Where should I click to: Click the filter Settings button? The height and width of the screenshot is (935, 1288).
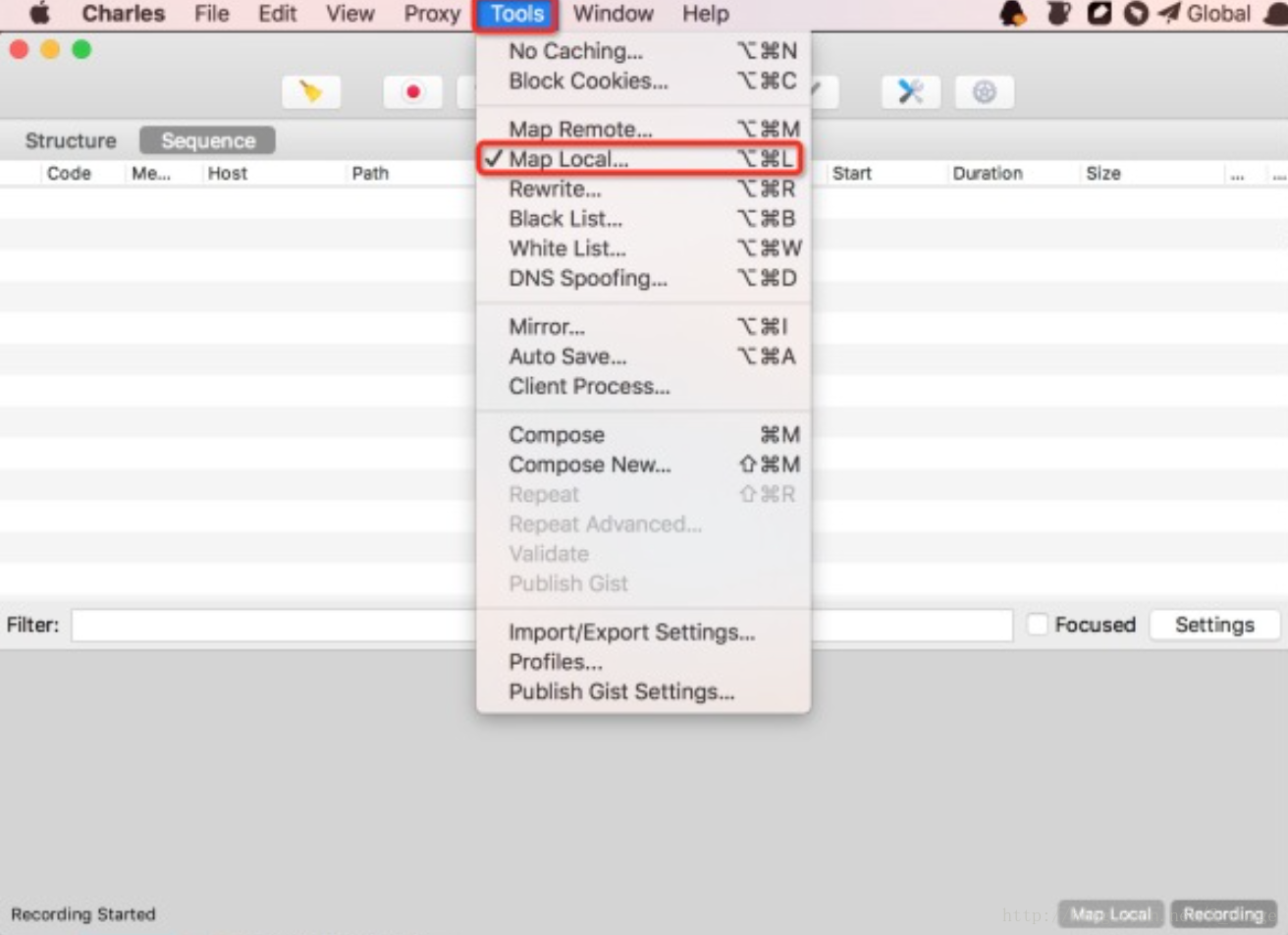(x=1214, y=625)
